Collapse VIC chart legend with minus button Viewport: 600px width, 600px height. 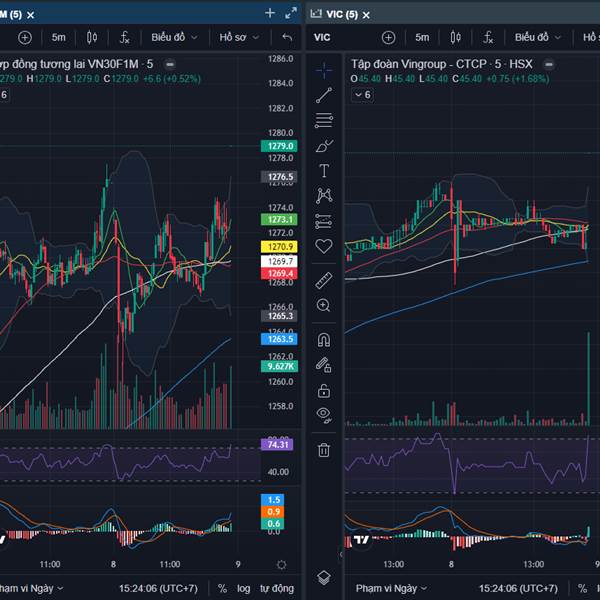pyautogui.click(x=549, y=64)
